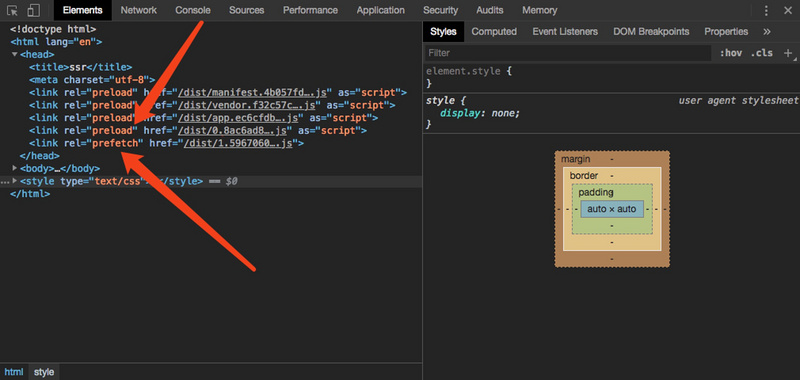Open the Audits tab
Viewport: 800px width, 380px height.
click(x=489, y=10)
